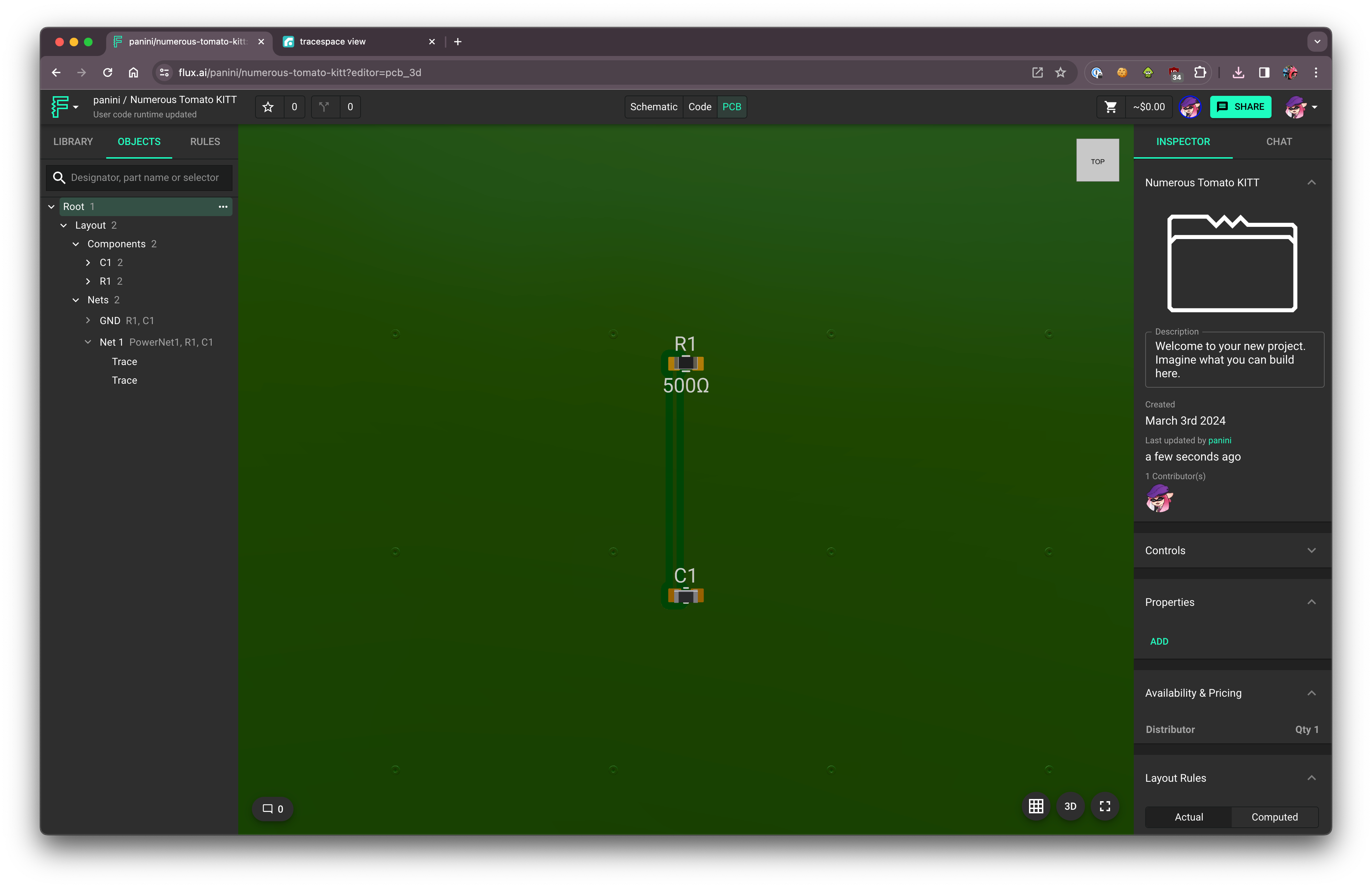
Task: Click the contributor avatar
Action: click(x=1159, y=498)
